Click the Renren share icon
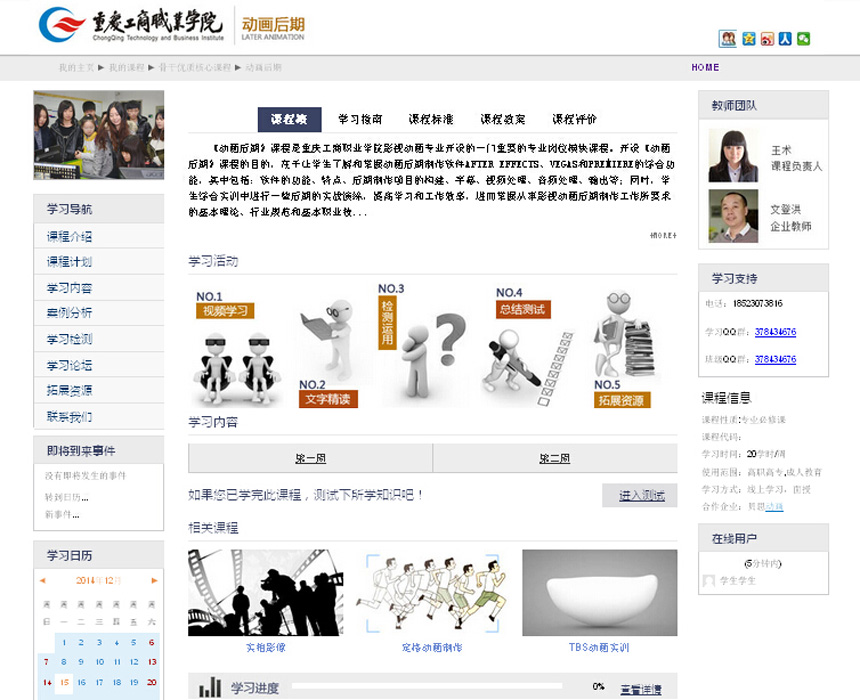The width and height of the screenshot is (860, 700). coord(785,39)
